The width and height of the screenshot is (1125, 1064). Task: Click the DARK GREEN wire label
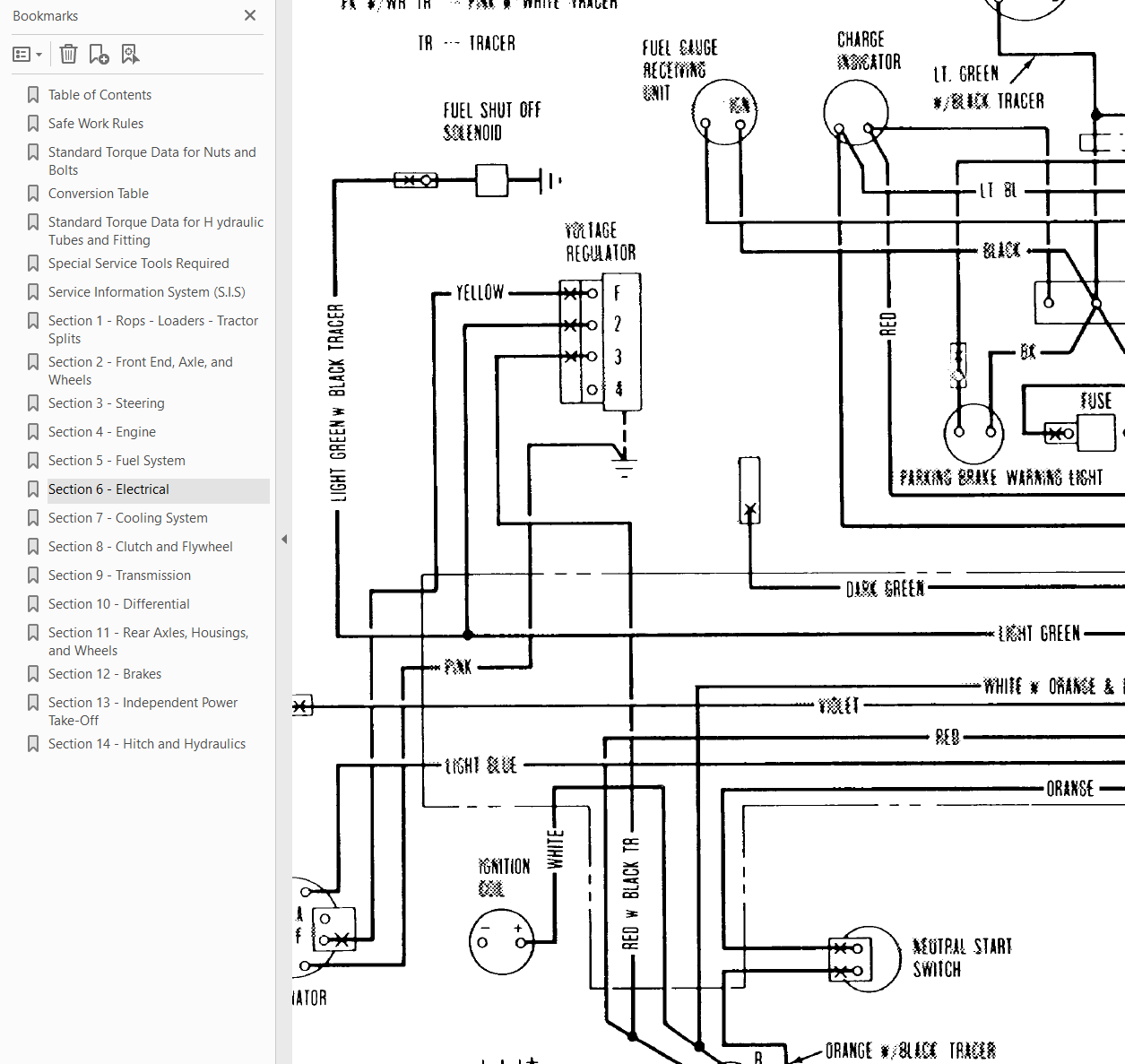click(x=885, y=589)
